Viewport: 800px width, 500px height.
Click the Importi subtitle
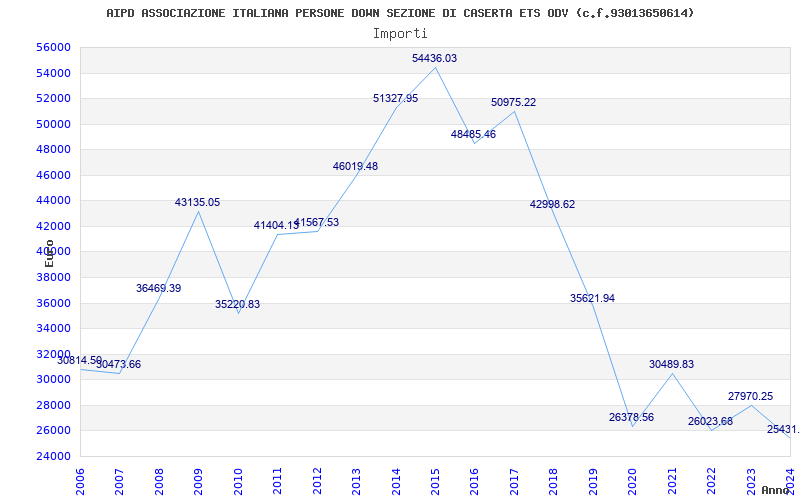pos(400,34)
